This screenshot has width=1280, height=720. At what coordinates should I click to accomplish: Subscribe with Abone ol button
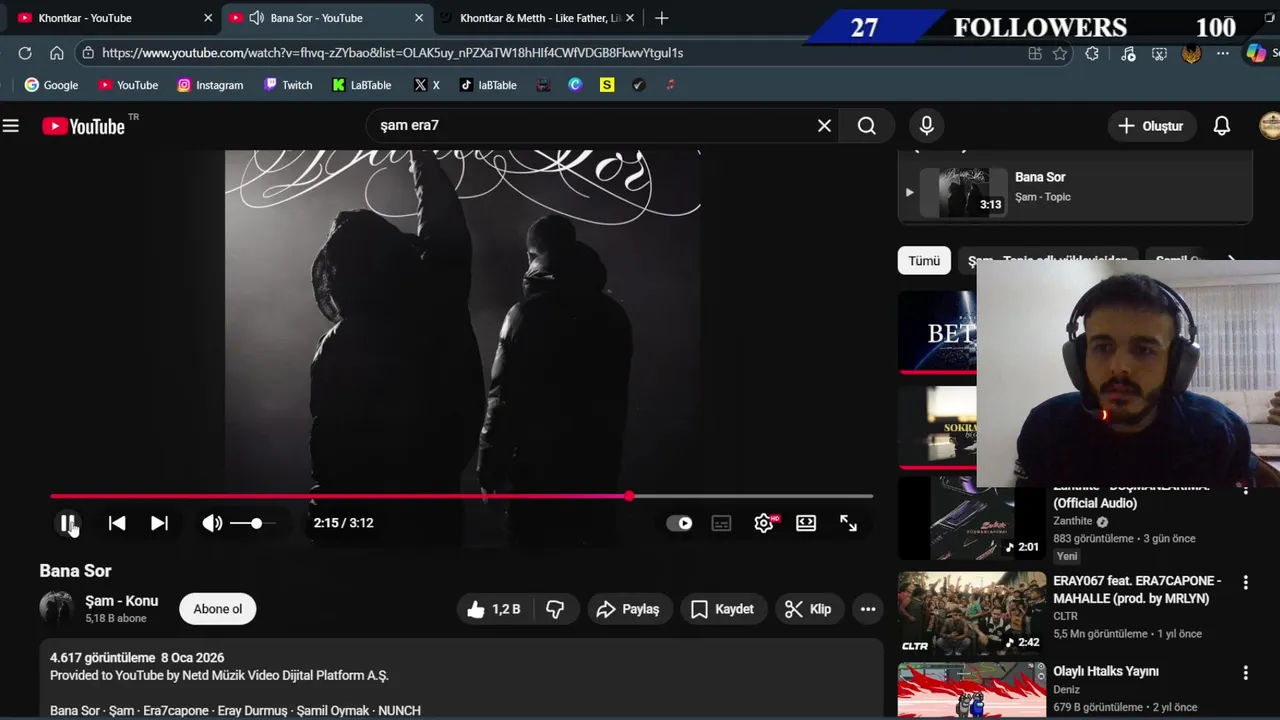(218, 609)
